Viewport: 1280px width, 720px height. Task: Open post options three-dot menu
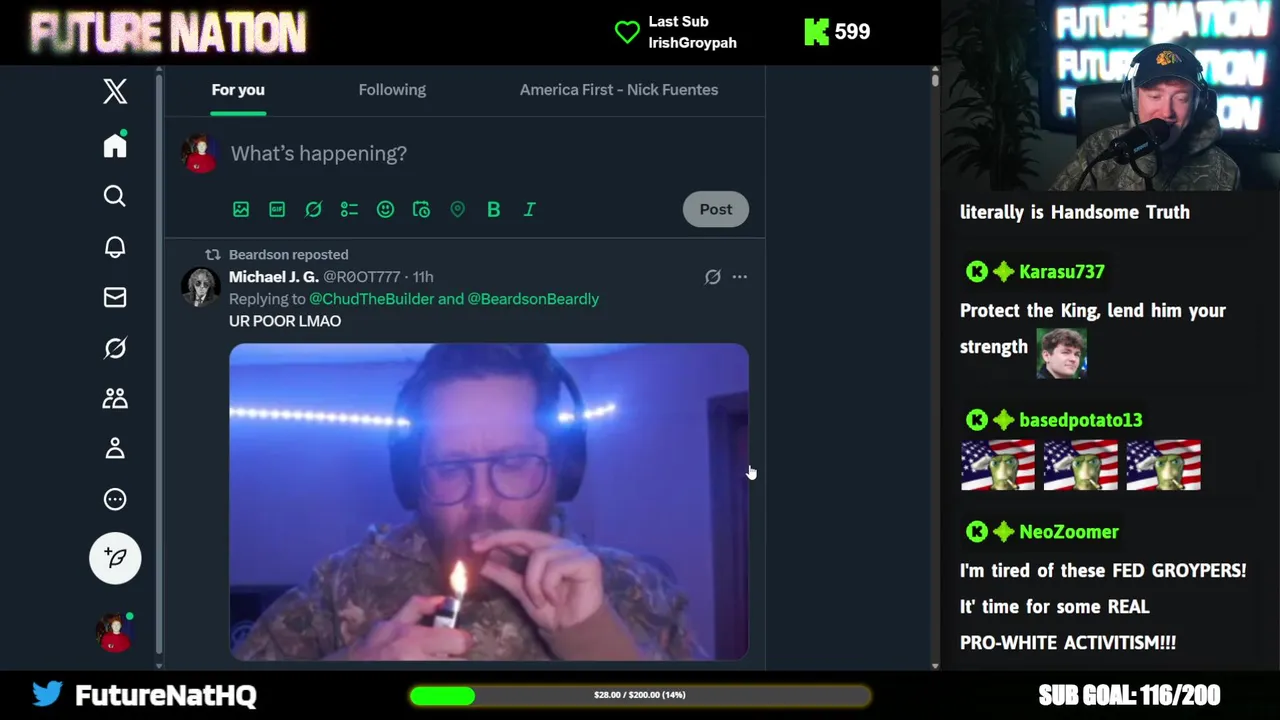pyautogui.click(x=739, y=277)
